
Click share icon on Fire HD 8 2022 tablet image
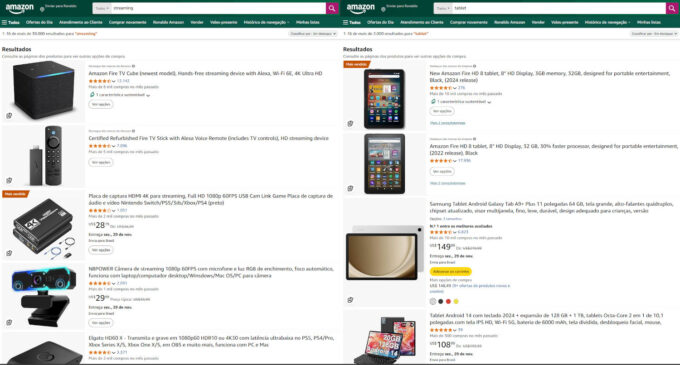click(350, 189)
